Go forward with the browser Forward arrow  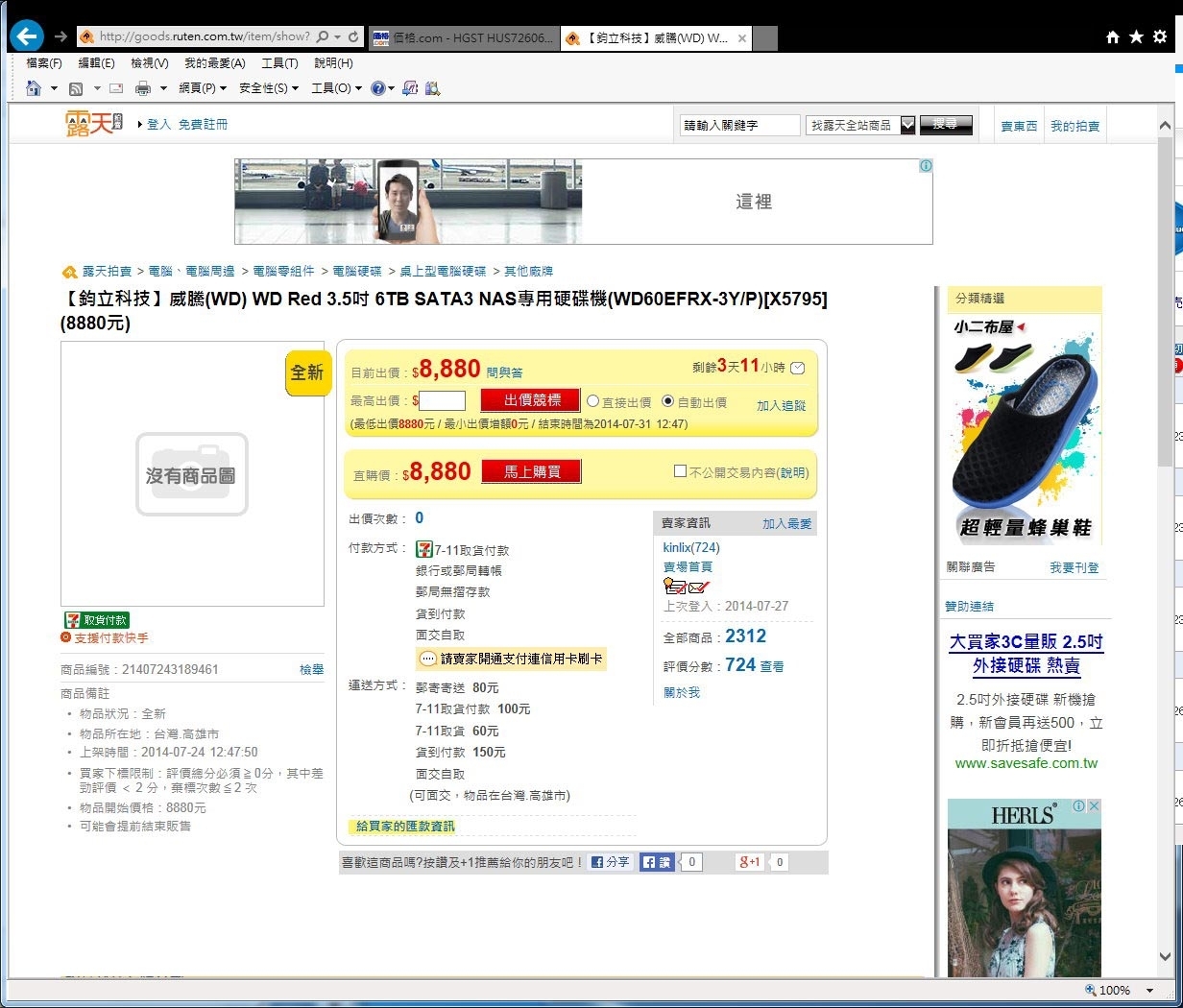[x=60, y=36]
